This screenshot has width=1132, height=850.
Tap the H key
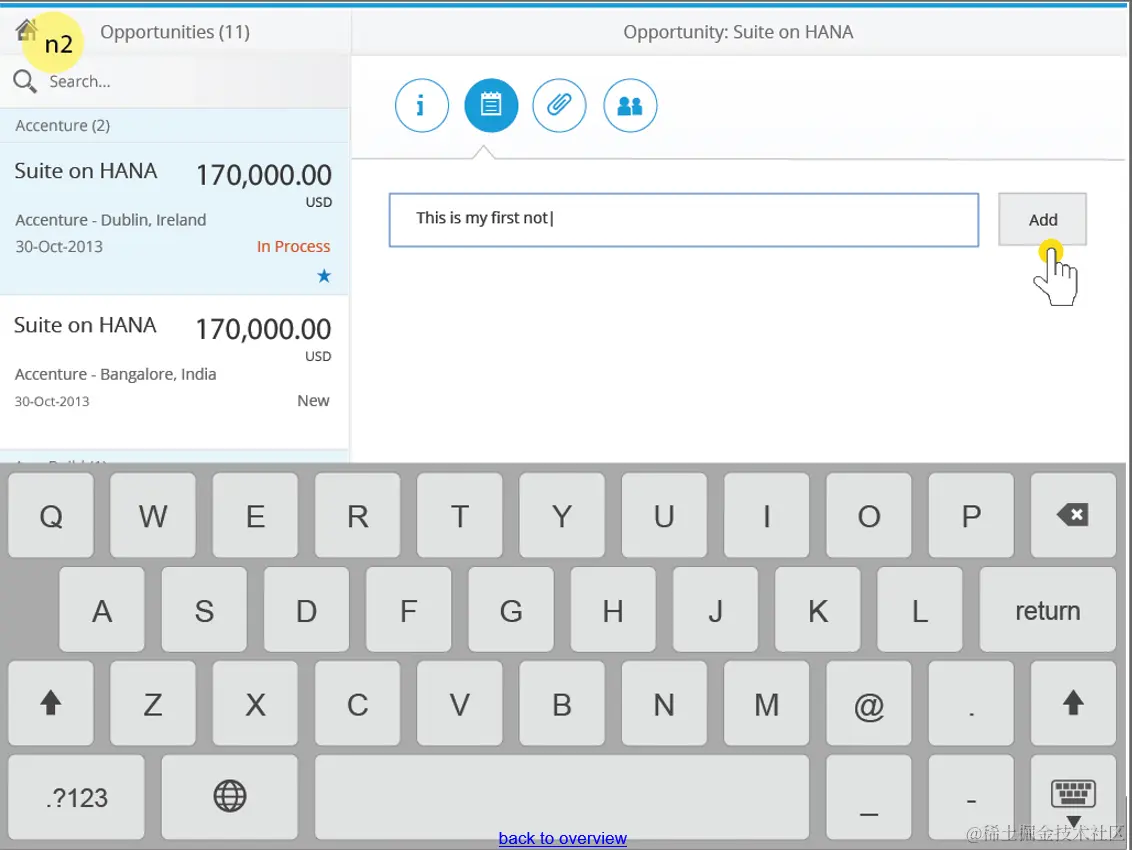coord(613,610)
